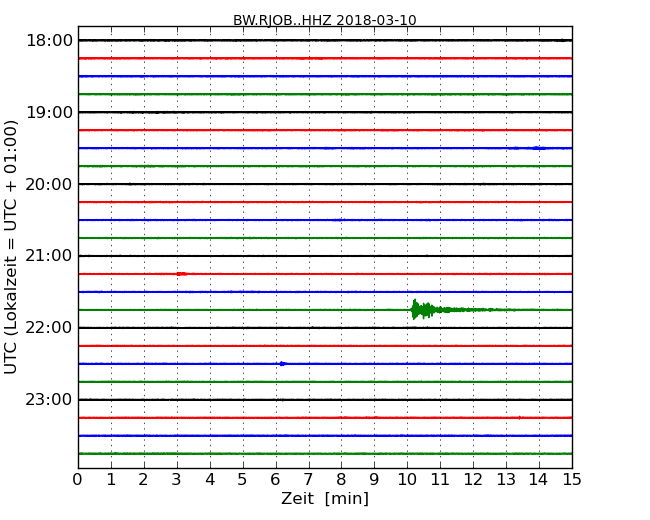The image size is (650, 520).
Task: Click the x-axis tick label 13
Action: point(506,480)
